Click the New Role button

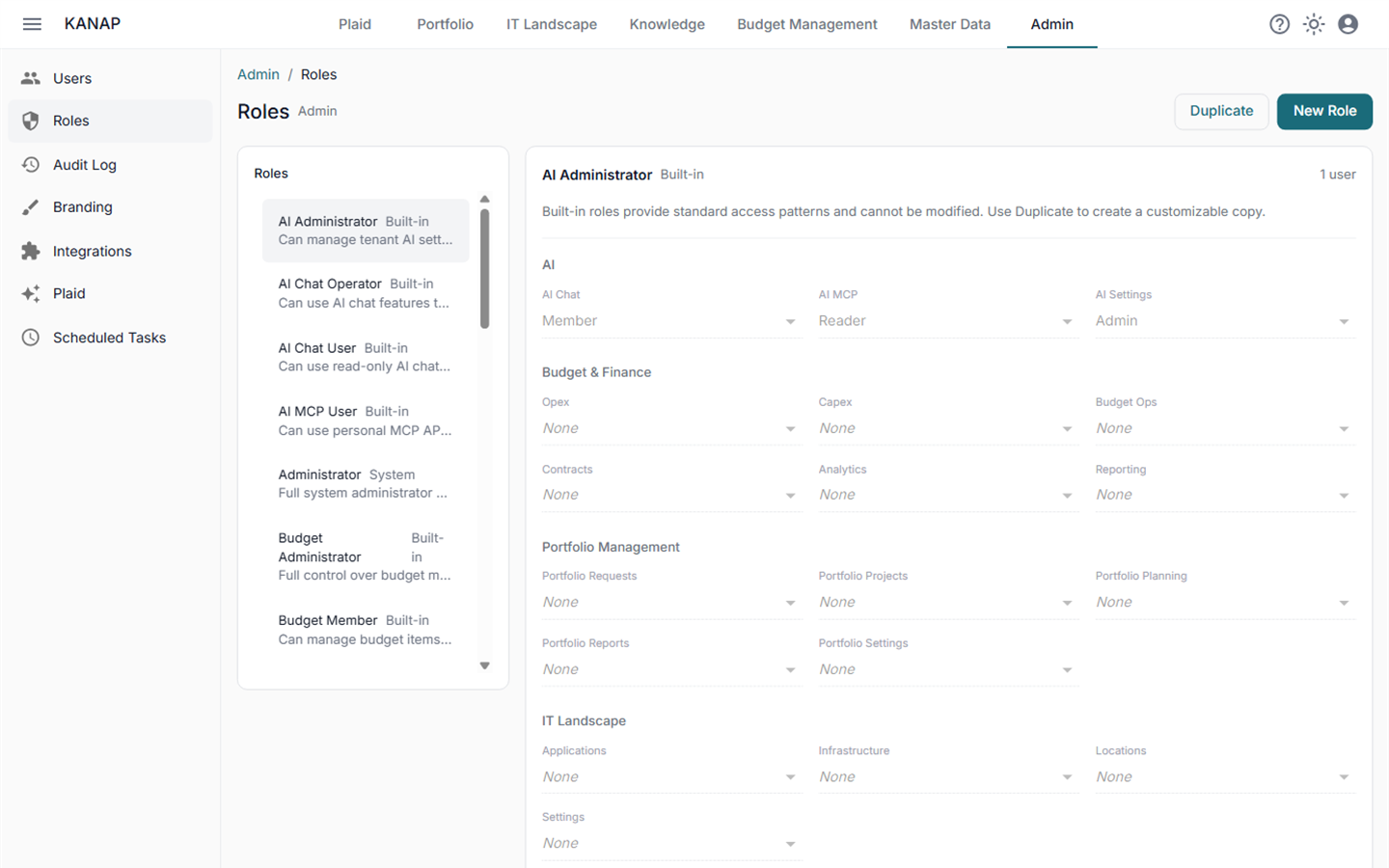[1324, 111]
